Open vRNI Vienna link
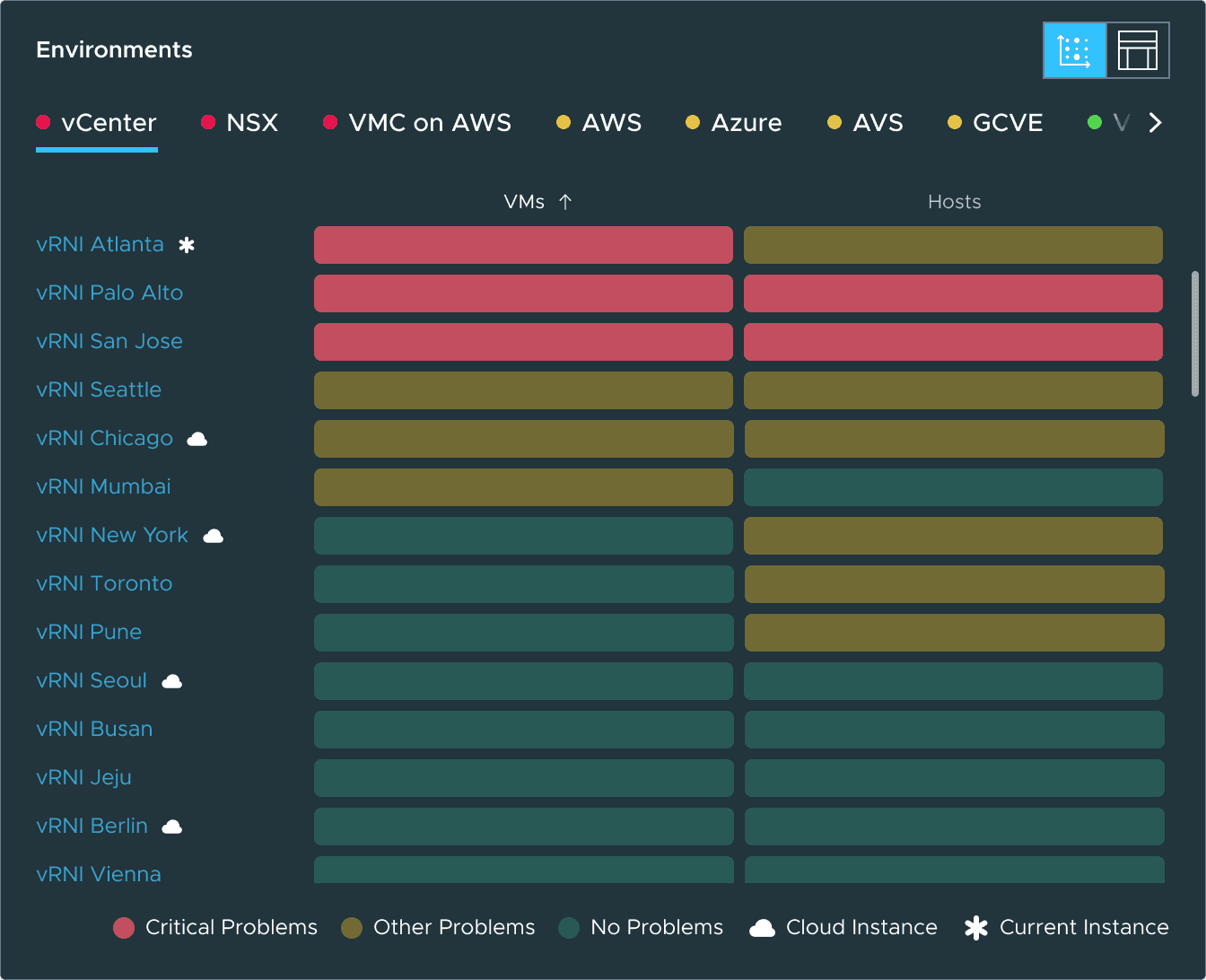This screenshot has height=980, width=1206. pos(99,874)
